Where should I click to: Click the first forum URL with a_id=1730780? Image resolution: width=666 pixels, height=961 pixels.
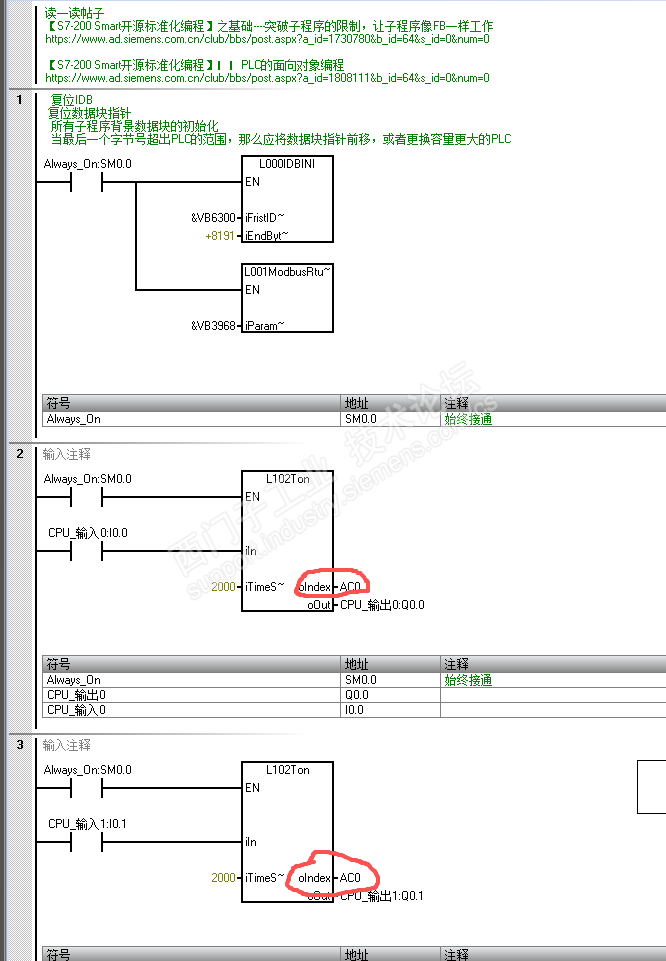click(x=267, y=39)
